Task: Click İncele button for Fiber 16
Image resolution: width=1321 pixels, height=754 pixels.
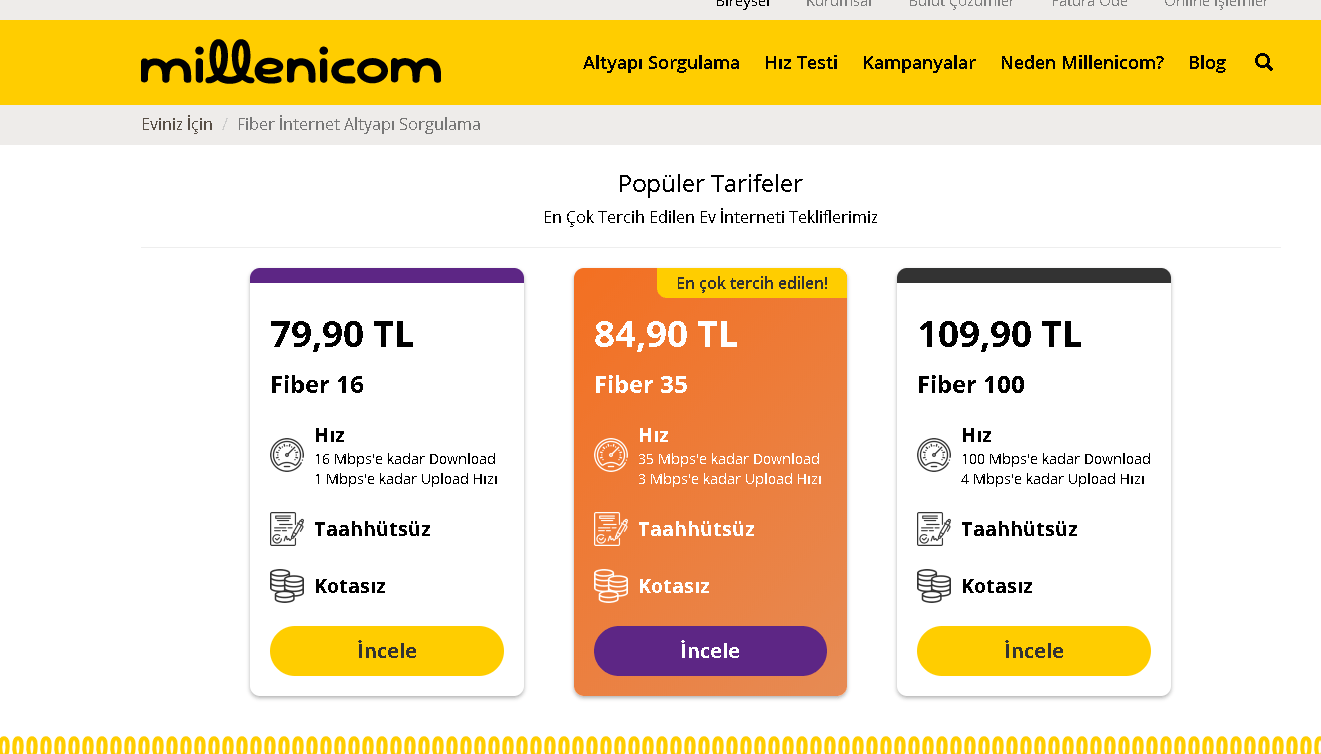Action: pos(387,651)
